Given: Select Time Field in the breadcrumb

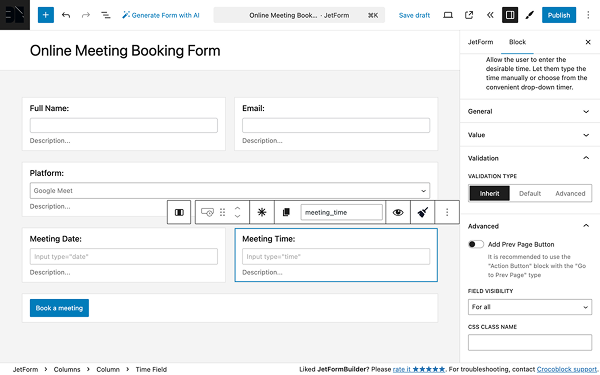Looking at the screenshot, I should tap(151, 369).
